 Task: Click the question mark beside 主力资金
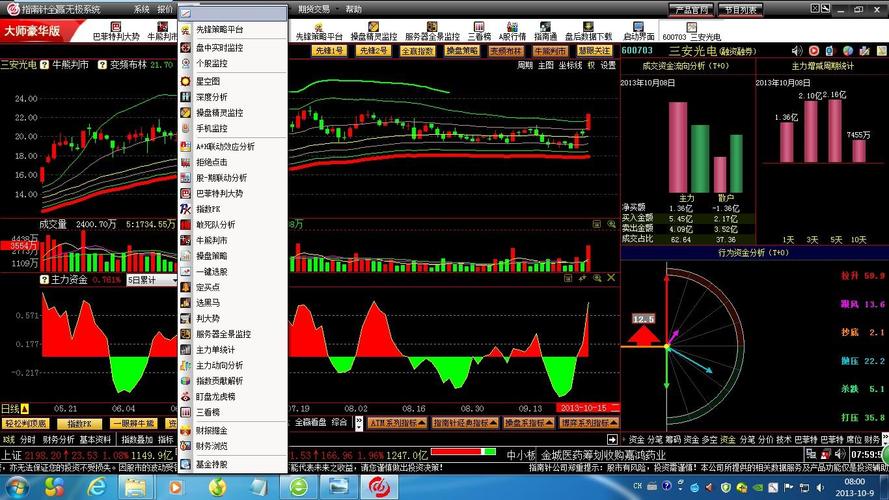click(x=44, y=279)
